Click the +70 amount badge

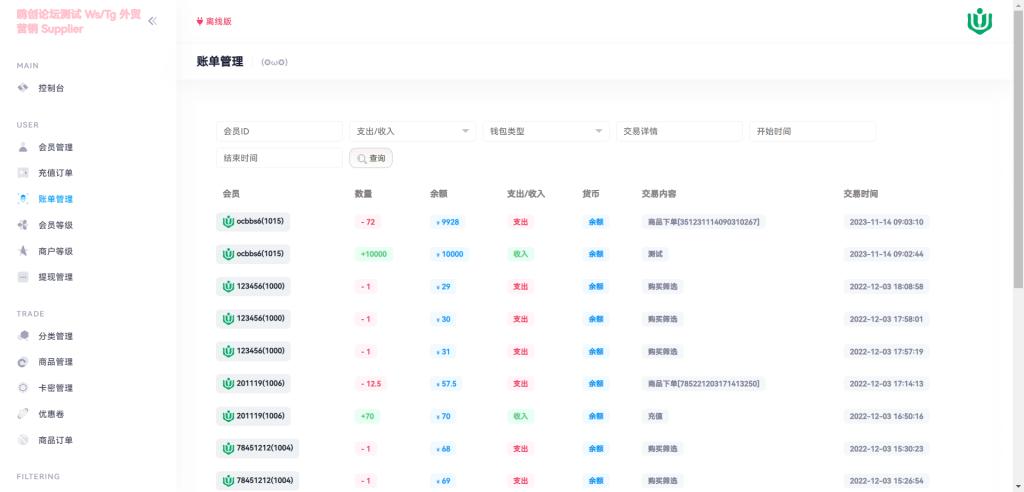coord(367,416)
